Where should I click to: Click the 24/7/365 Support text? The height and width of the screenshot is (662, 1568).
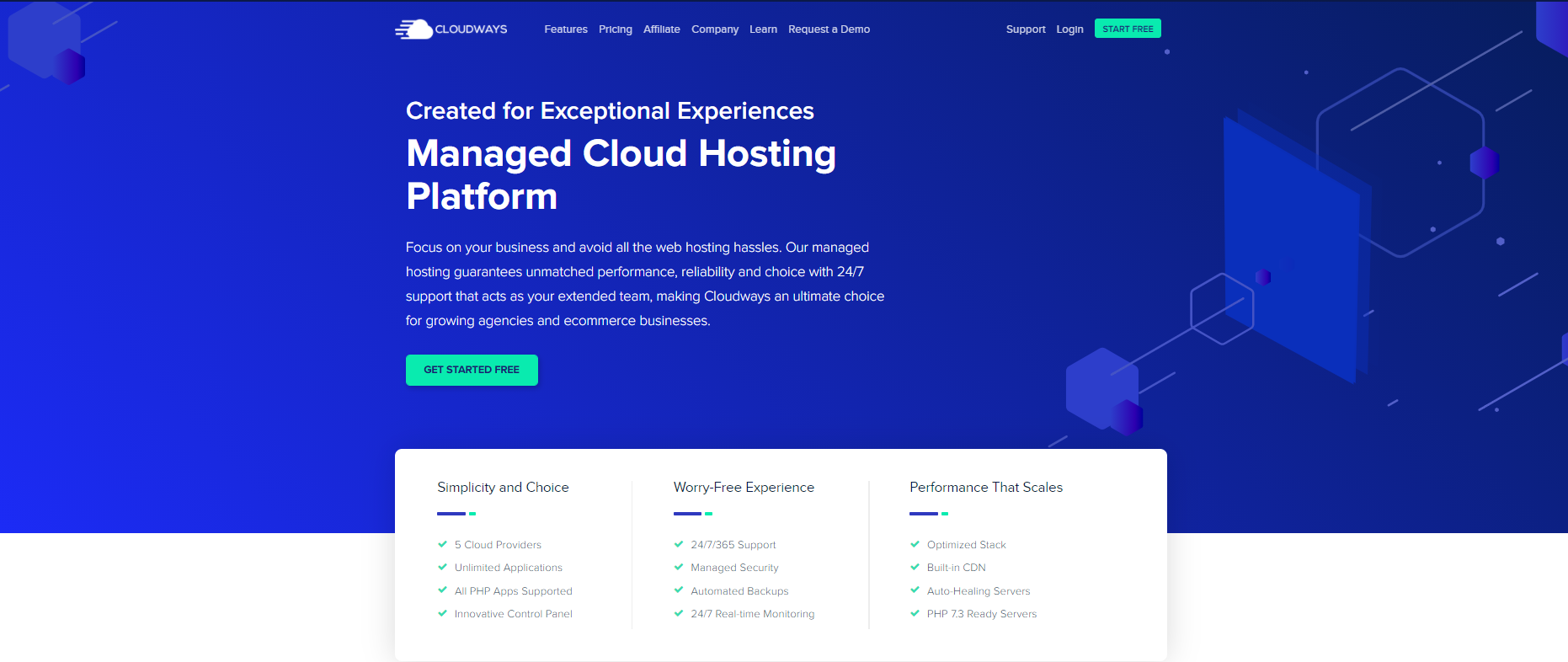point(733,545)
